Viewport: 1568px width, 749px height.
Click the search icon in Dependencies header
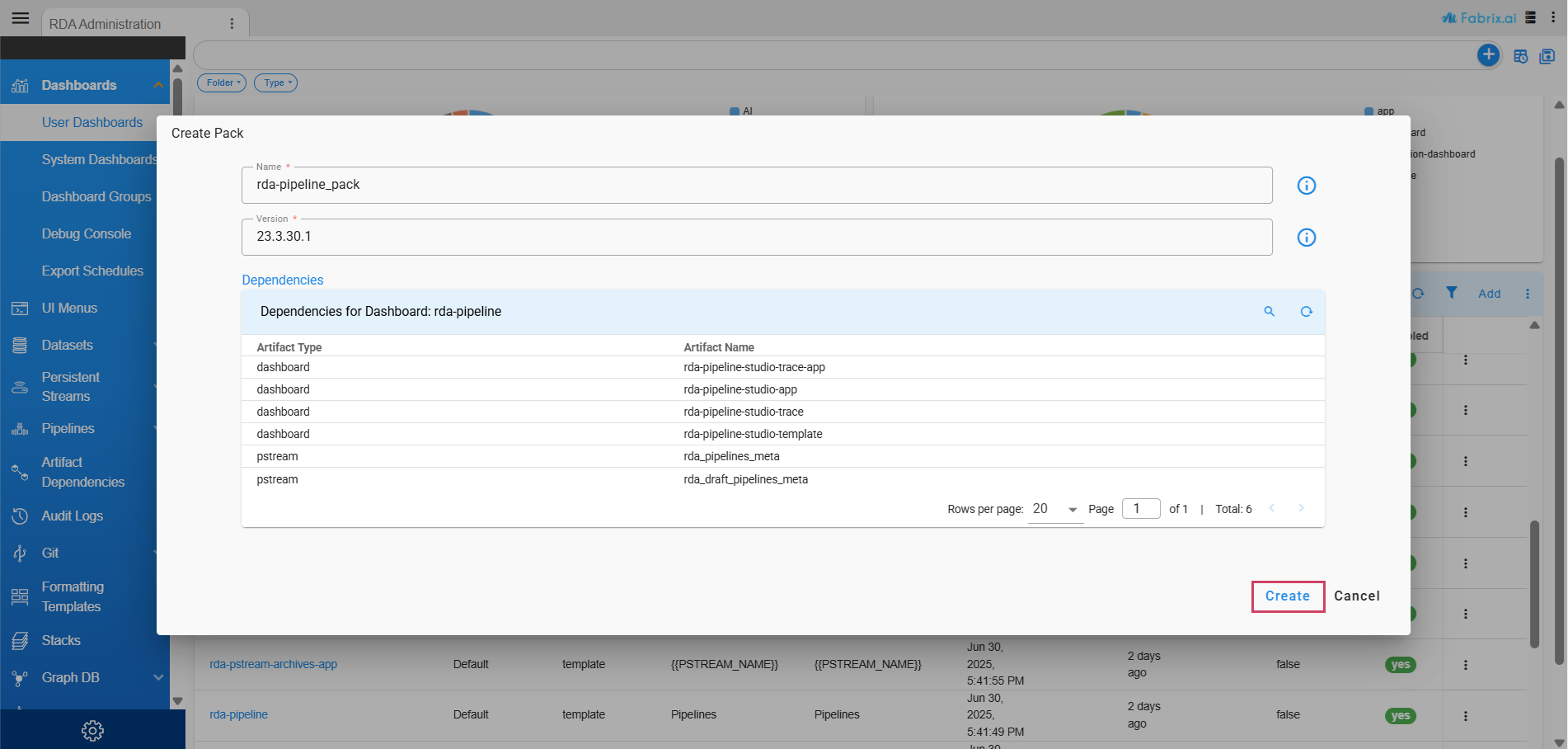click(x=1269, y=312)
